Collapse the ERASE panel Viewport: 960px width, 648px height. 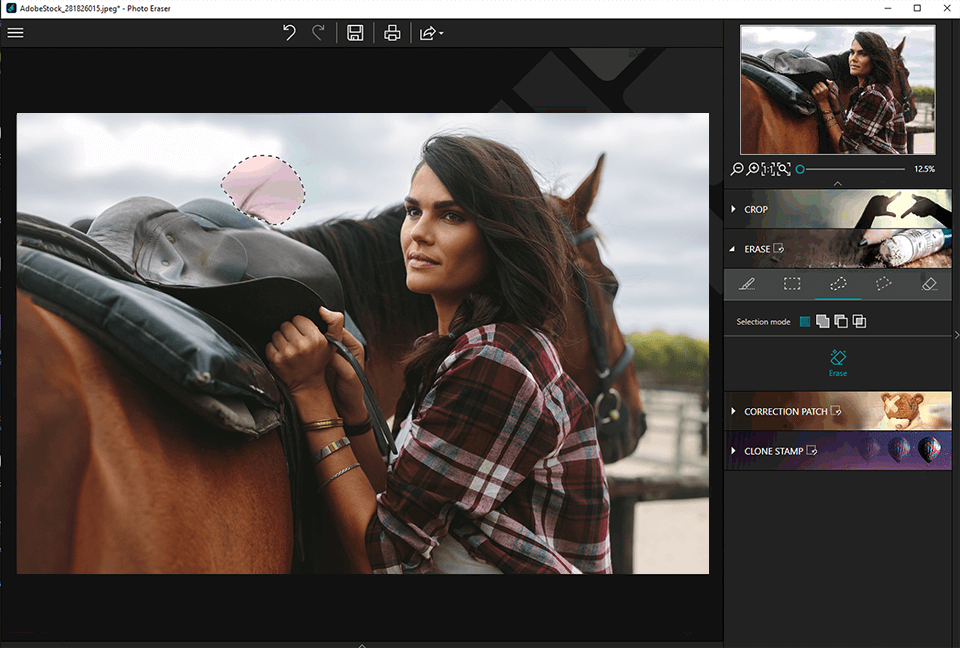click(x=757, y=249)
